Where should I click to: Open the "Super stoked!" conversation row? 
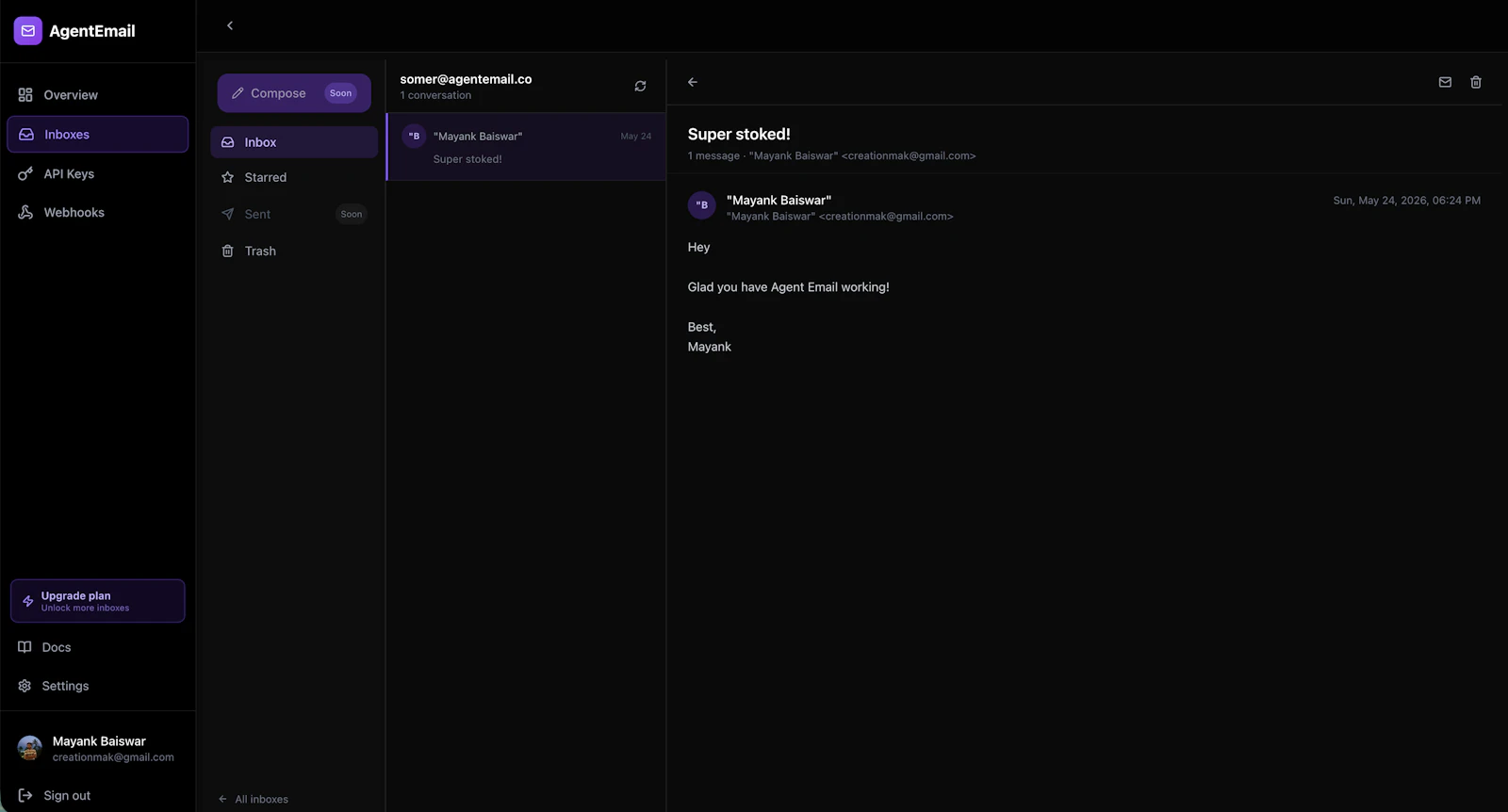[x=527, y=147]
